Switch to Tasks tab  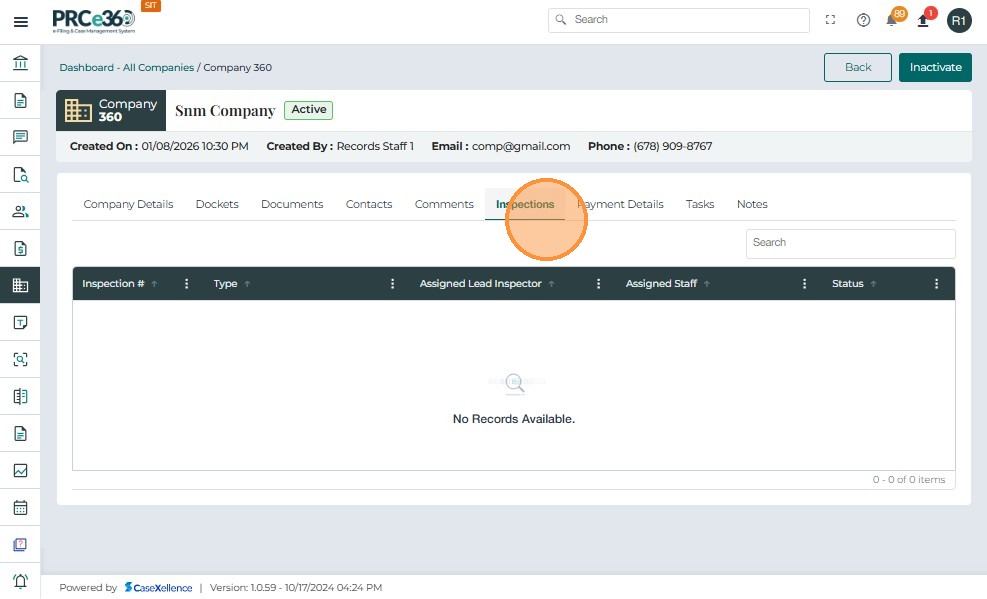coord(700,204)
